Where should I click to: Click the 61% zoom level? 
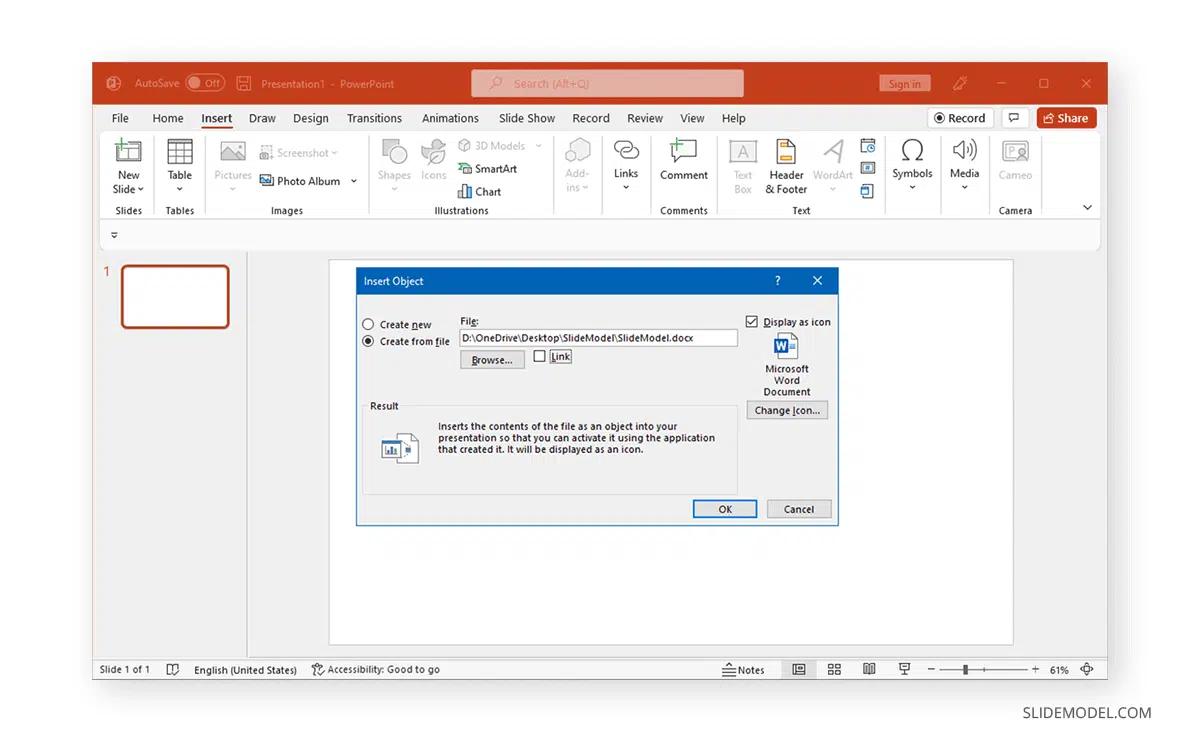(x=1059, y=670)
